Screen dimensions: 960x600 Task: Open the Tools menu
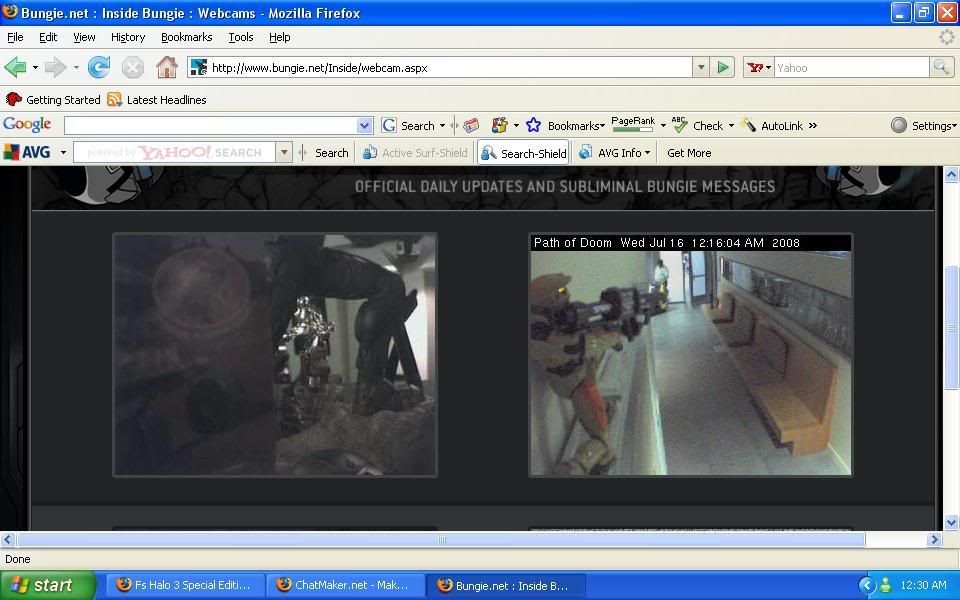point(241,37)
